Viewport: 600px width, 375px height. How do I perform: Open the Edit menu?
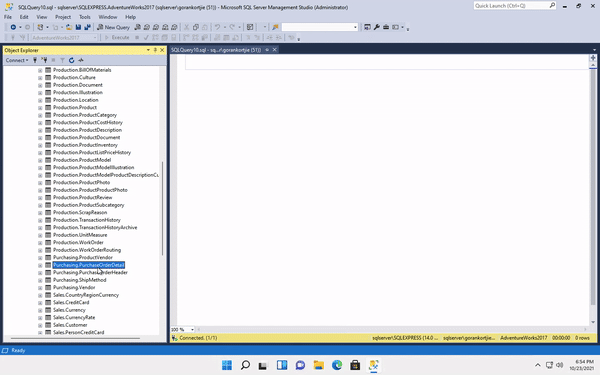pyautogui.click(x=24, y=17)
